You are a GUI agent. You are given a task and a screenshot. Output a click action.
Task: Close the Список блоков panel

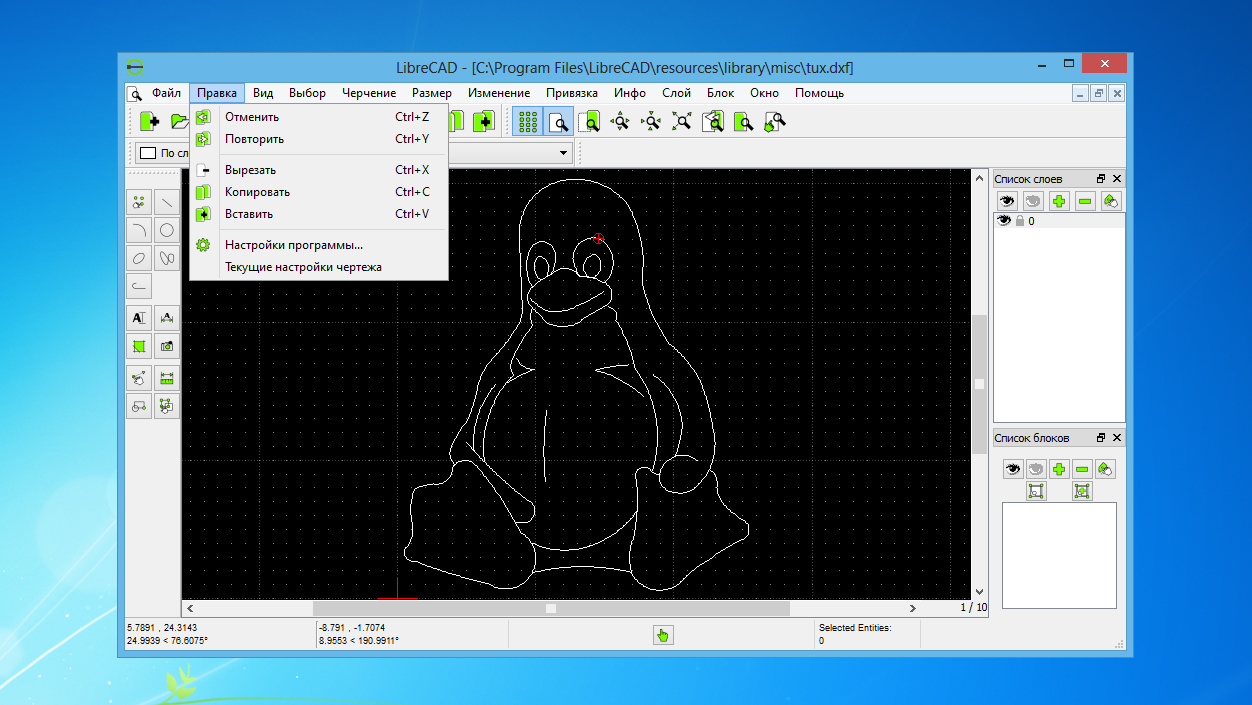(1117, 438)
